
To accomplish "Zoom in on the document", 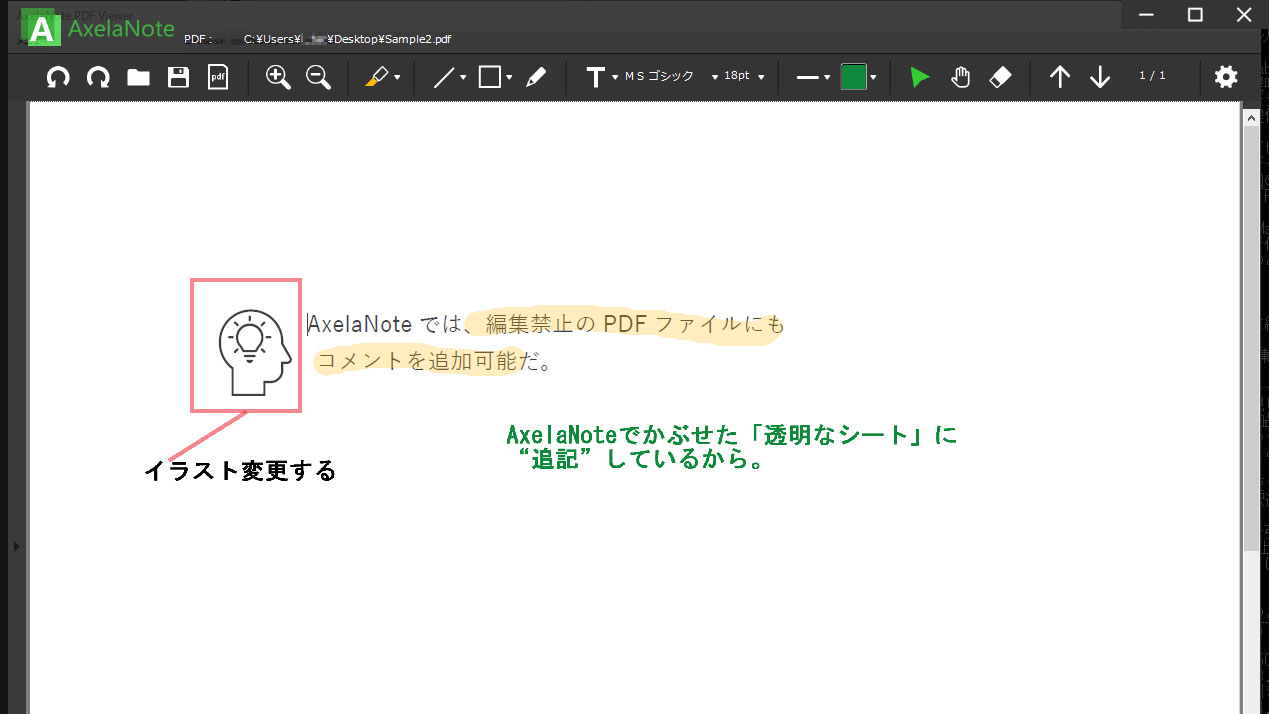I will pyautogui.click(x=278, y=77).
